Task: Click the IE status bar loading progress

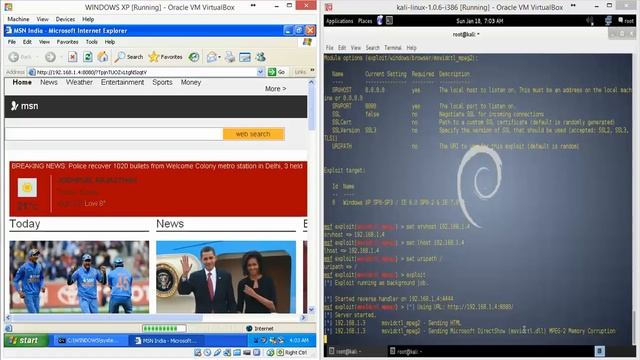Action: pos(164,329)
